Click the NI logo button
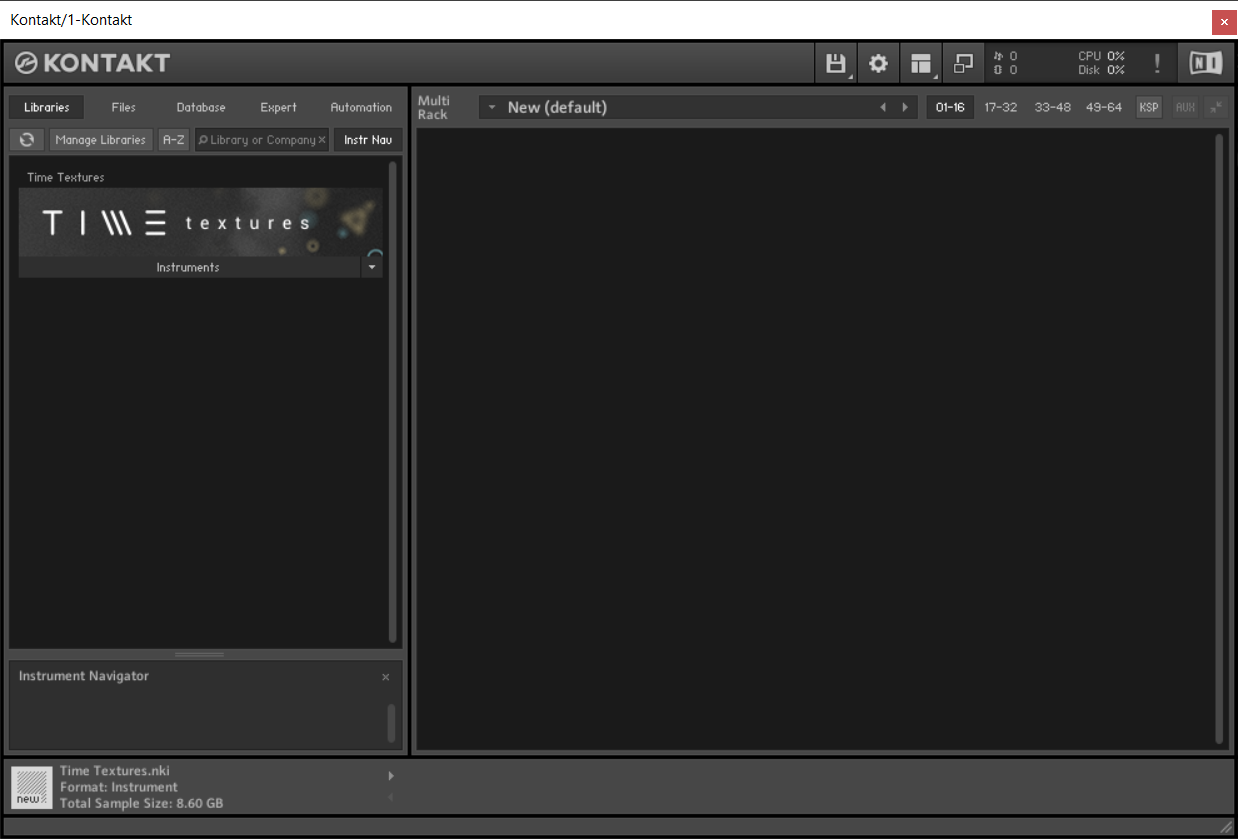Image resolution: width=1238 pixels, height=839 pixels. click(1206, 64)
